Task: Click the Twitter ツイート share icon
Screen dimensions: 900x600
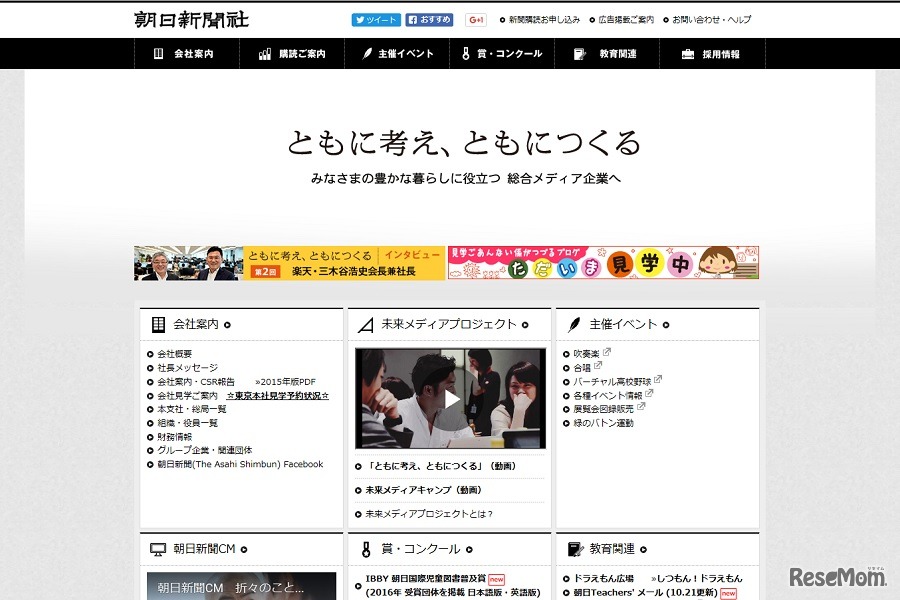Action: point(375,19)
